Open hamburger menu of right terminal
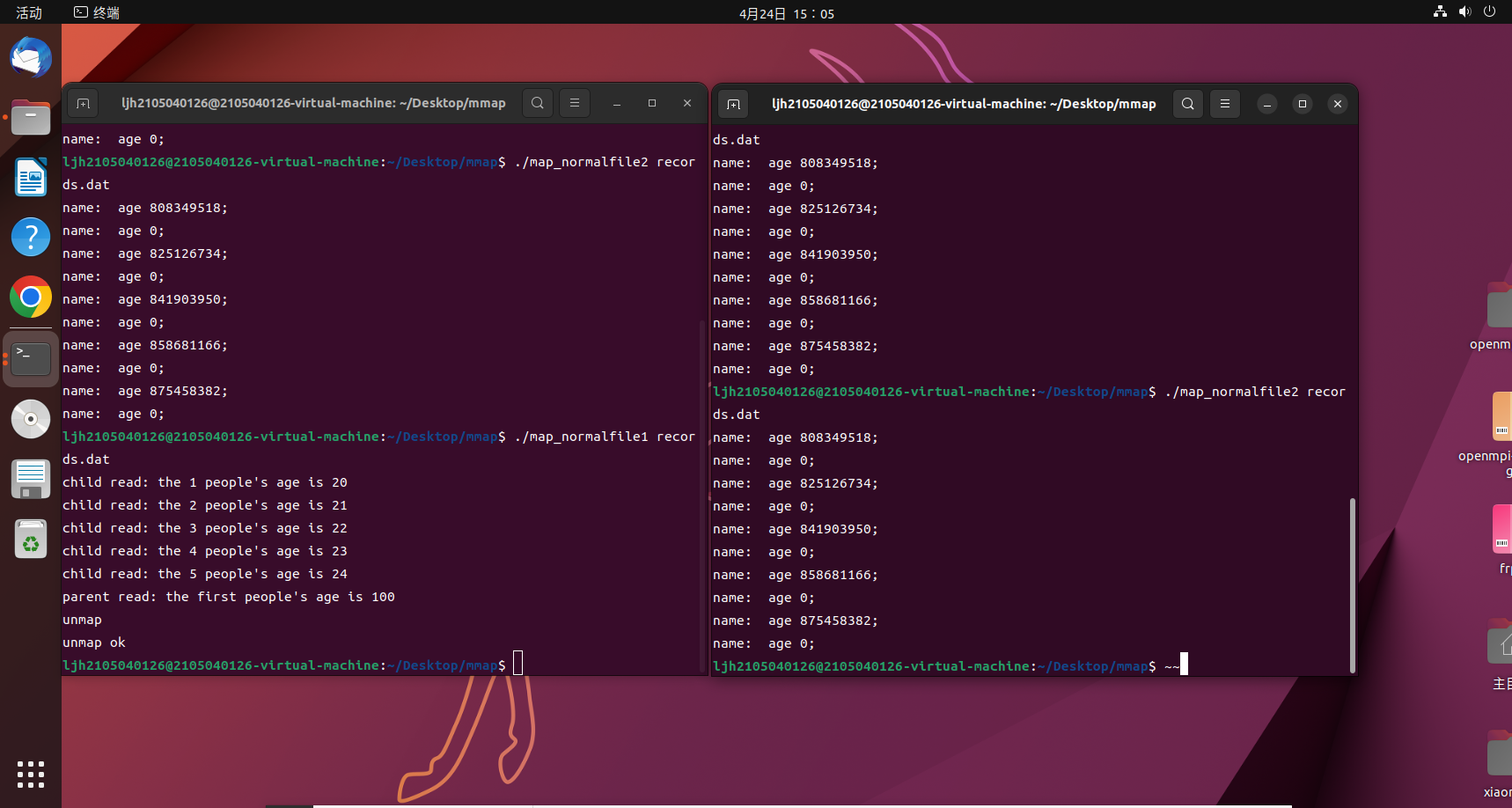Image resolution: width=1512 pixels, height=808 pixels. pyautogui.click(x=1225, y=104)
